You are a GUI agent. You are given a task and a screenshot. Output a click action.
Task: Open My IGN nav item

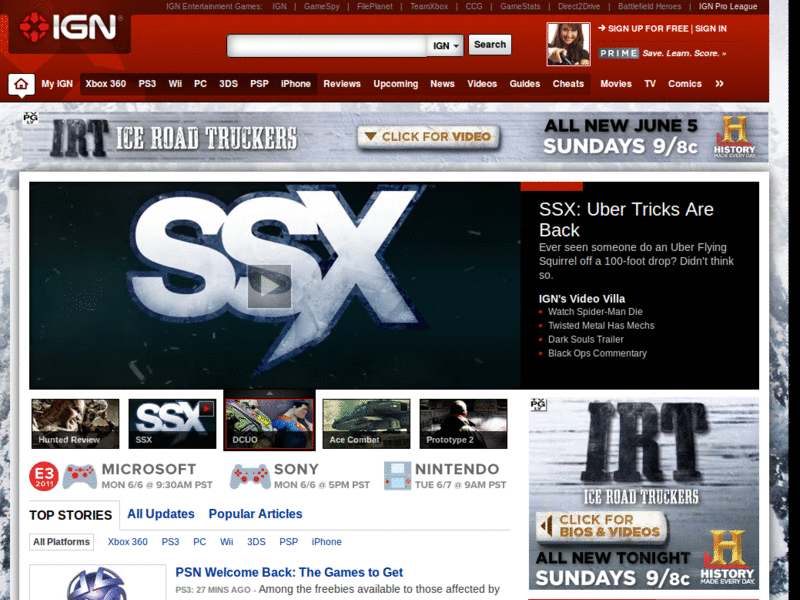(x=57, y=84)
